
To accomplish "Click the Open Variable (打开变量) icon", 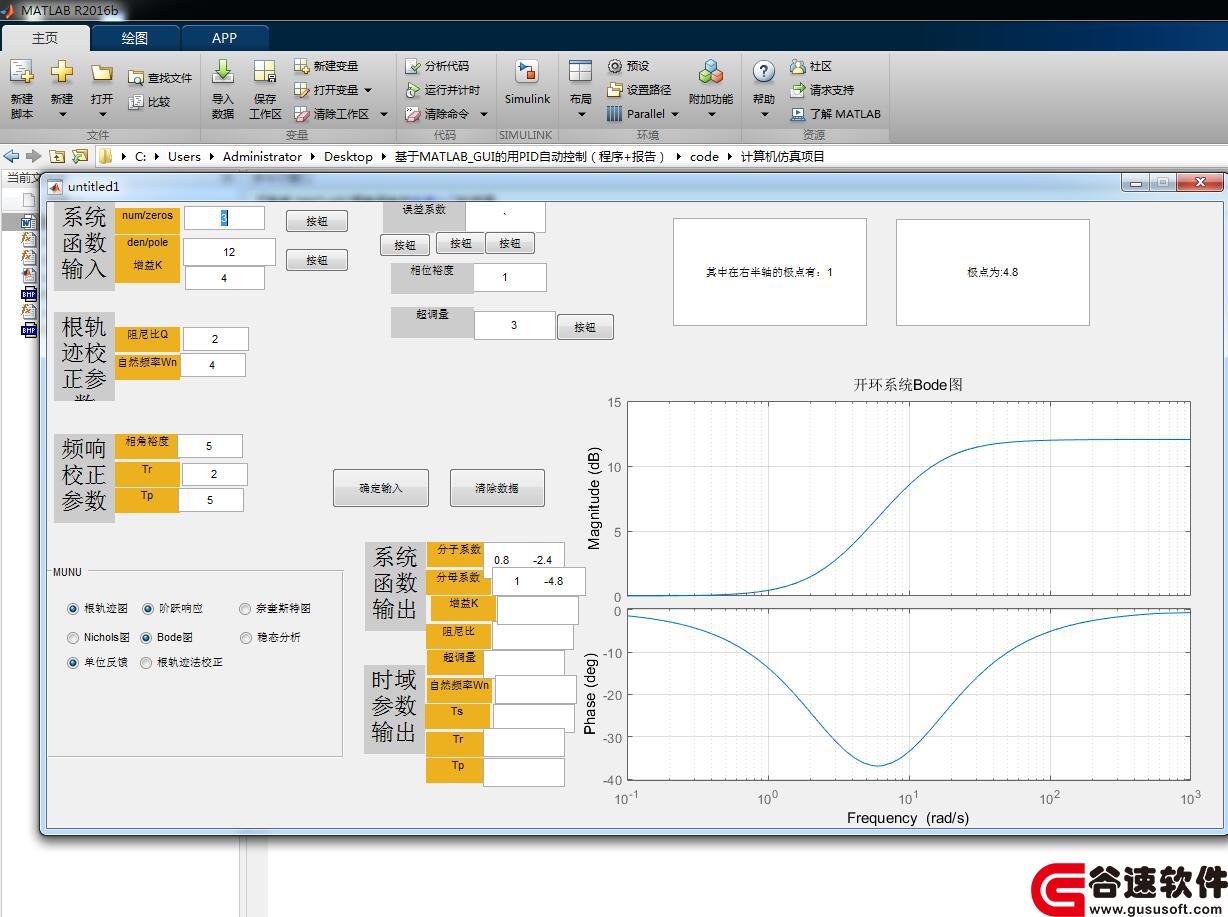I will click(x=302, y=90).
